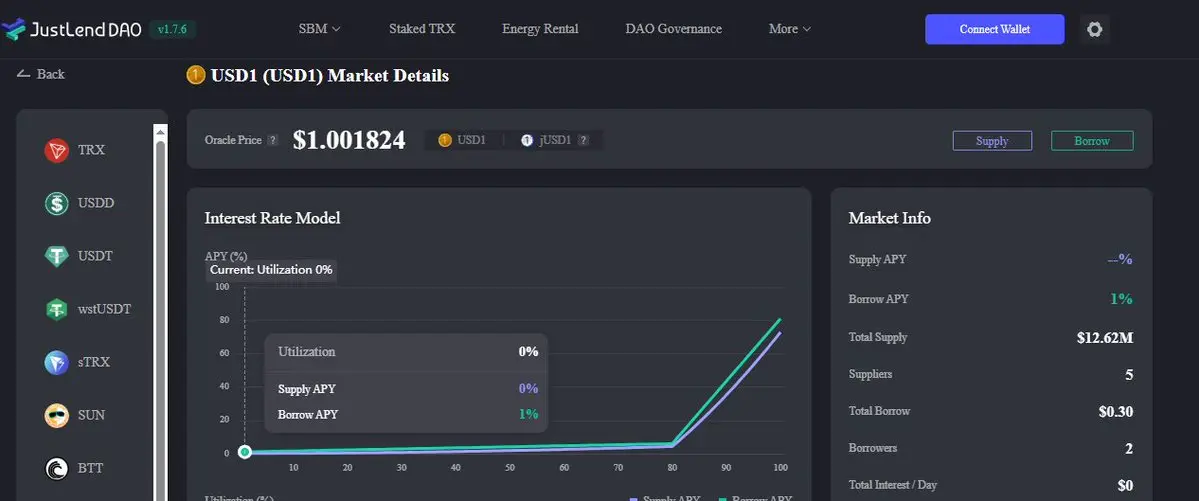Click the x-axis 80 utilization label
This screenshot has height=501, width=1199.
click(672, 467)
